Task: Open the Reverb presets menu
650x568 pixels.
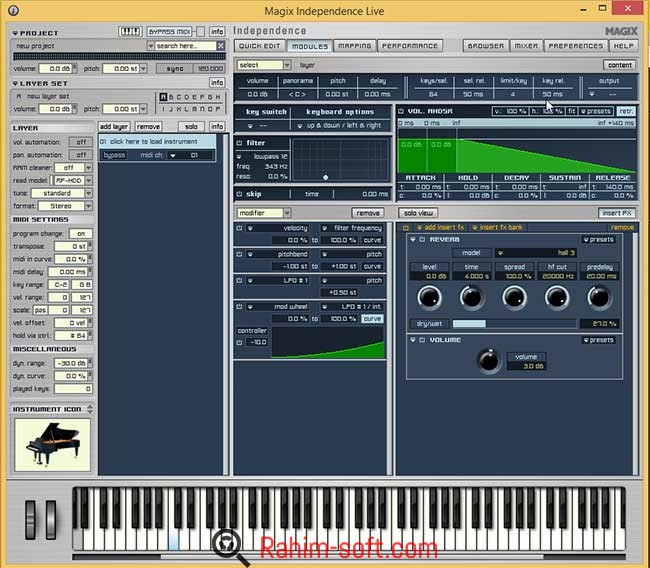Action: click(598, 240)
